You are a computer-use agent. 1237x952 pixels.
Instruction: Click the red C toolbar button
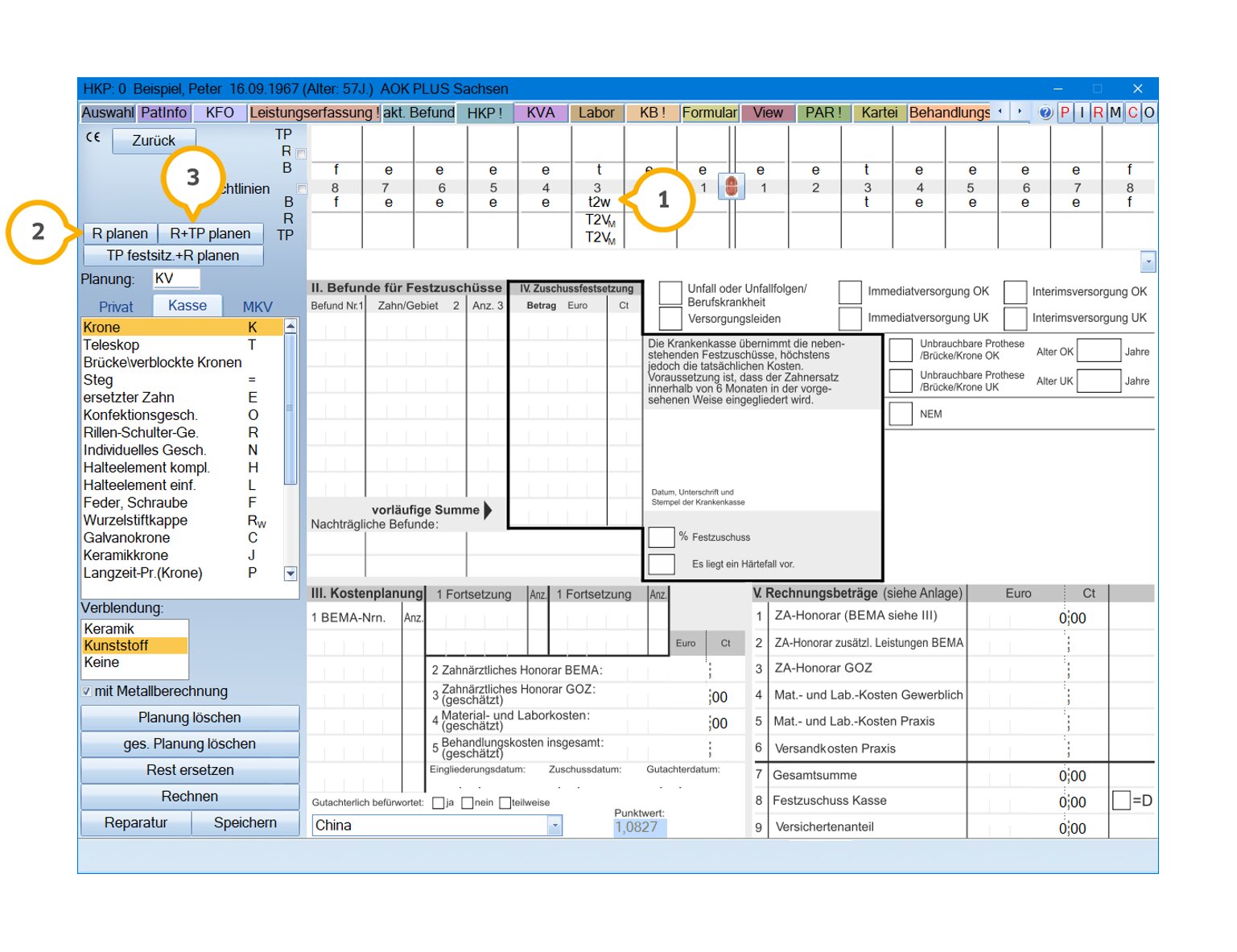click(1132, 113)
